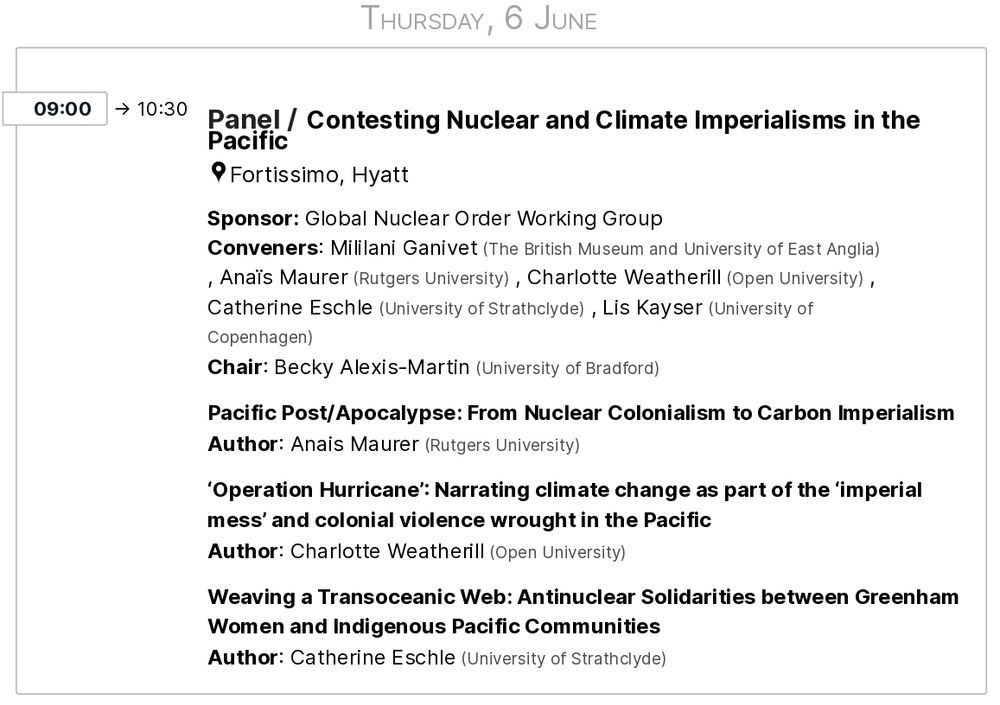Click the Fortissimo, Hyatt location text

(x=319, y=175)
